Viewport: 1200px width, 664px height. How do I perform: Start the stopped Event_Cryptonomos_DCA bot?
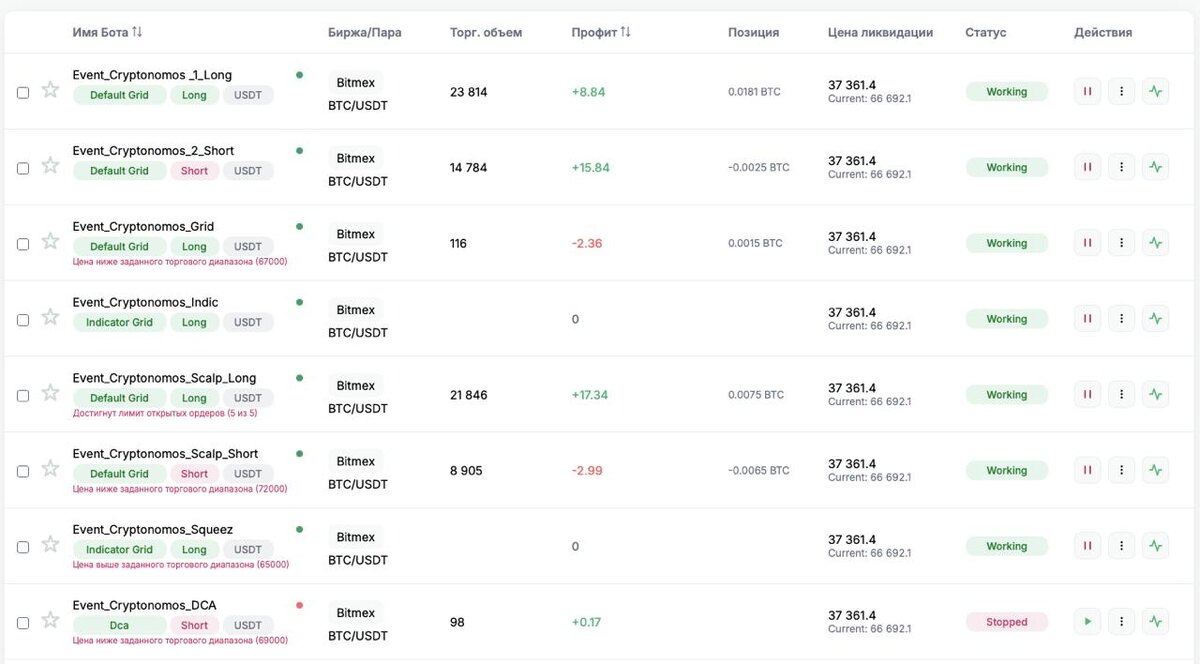1087,622
